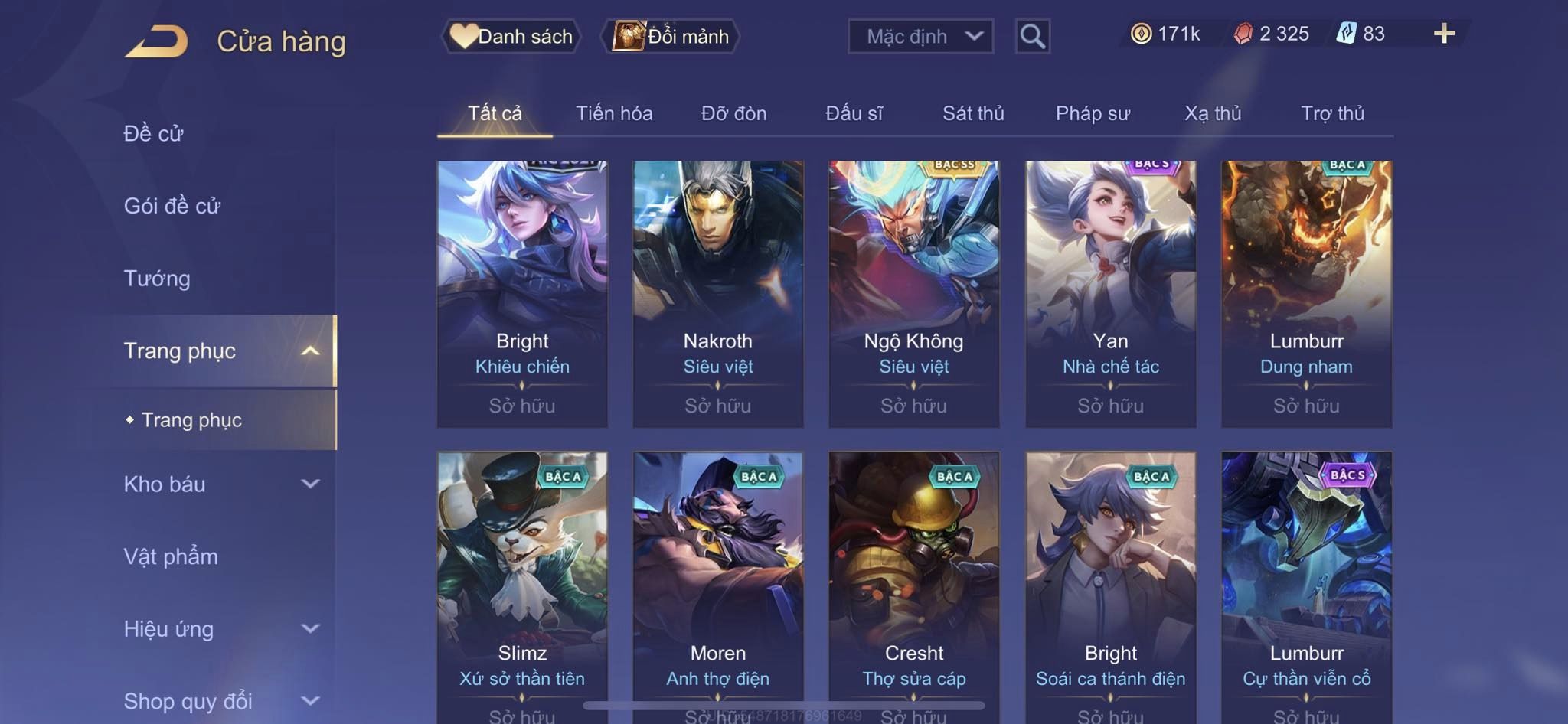Click the horizontal scroll bar at bottom

(783, 705)
